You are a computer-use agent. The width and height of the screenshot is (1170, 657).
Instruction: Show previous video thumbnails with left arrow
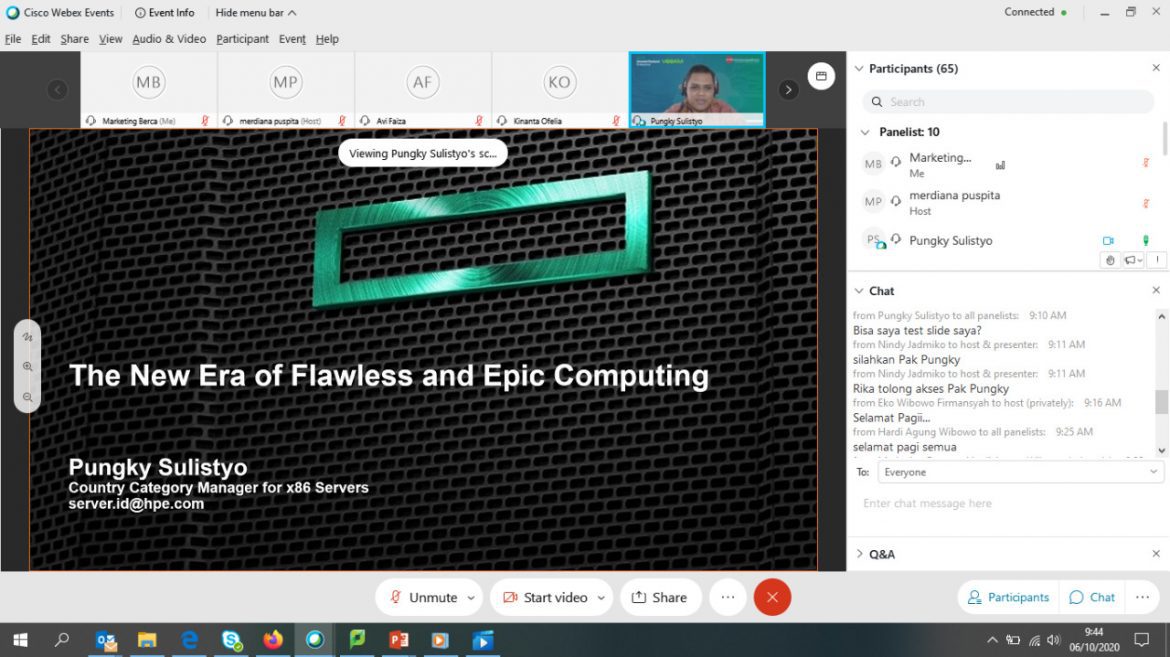(57, 90)
